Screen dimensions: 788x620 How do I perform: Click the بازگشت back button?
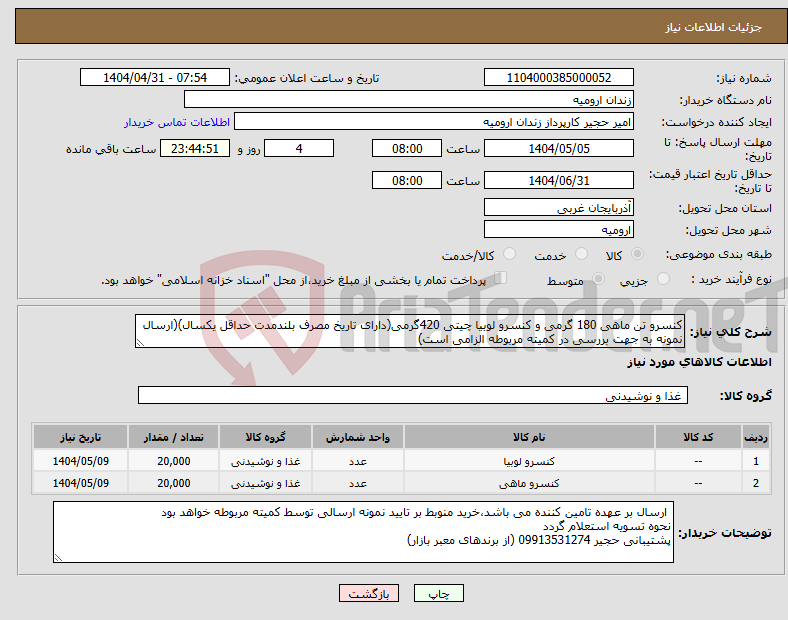(x=369, y=593)
